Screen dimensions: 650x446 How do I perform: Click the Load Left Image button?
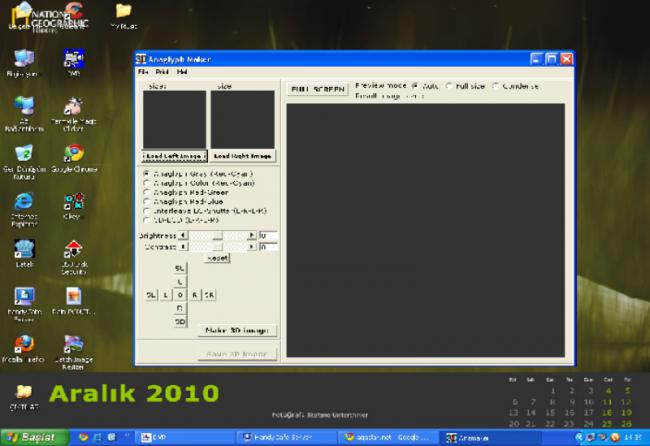(x=175, y=156)
